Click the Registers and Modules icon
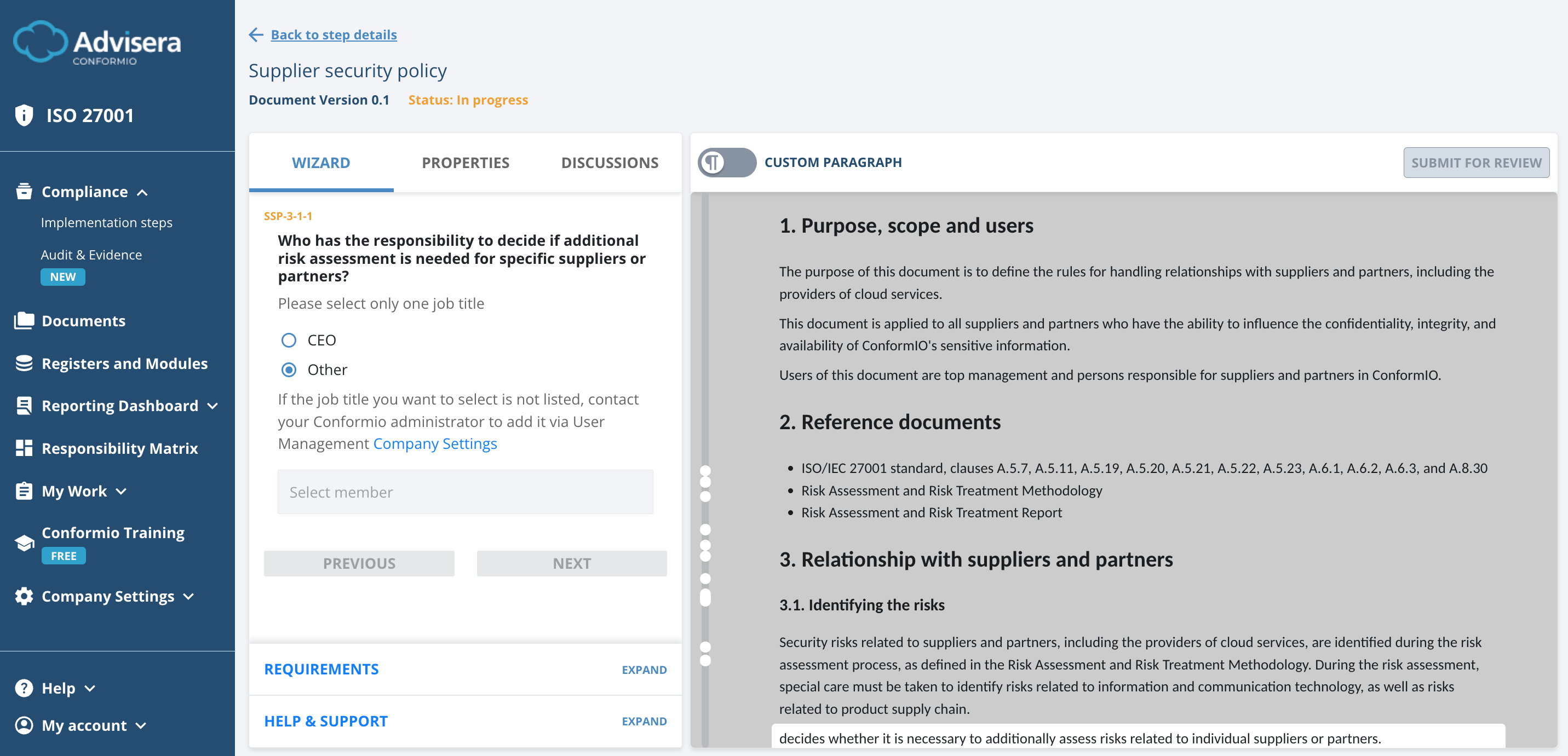The image size is (1568, 756). 24,363
